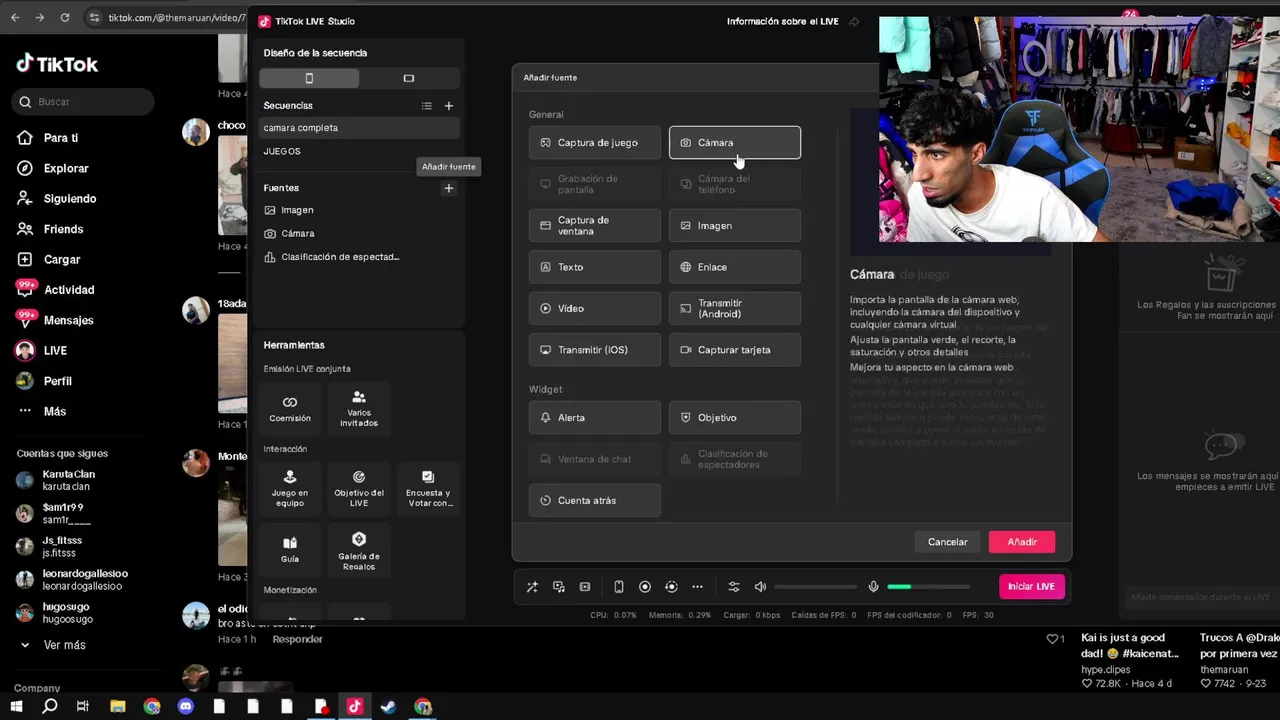
Task: Open the Secuencias list-view icon
Action: [x=427, y=106]
